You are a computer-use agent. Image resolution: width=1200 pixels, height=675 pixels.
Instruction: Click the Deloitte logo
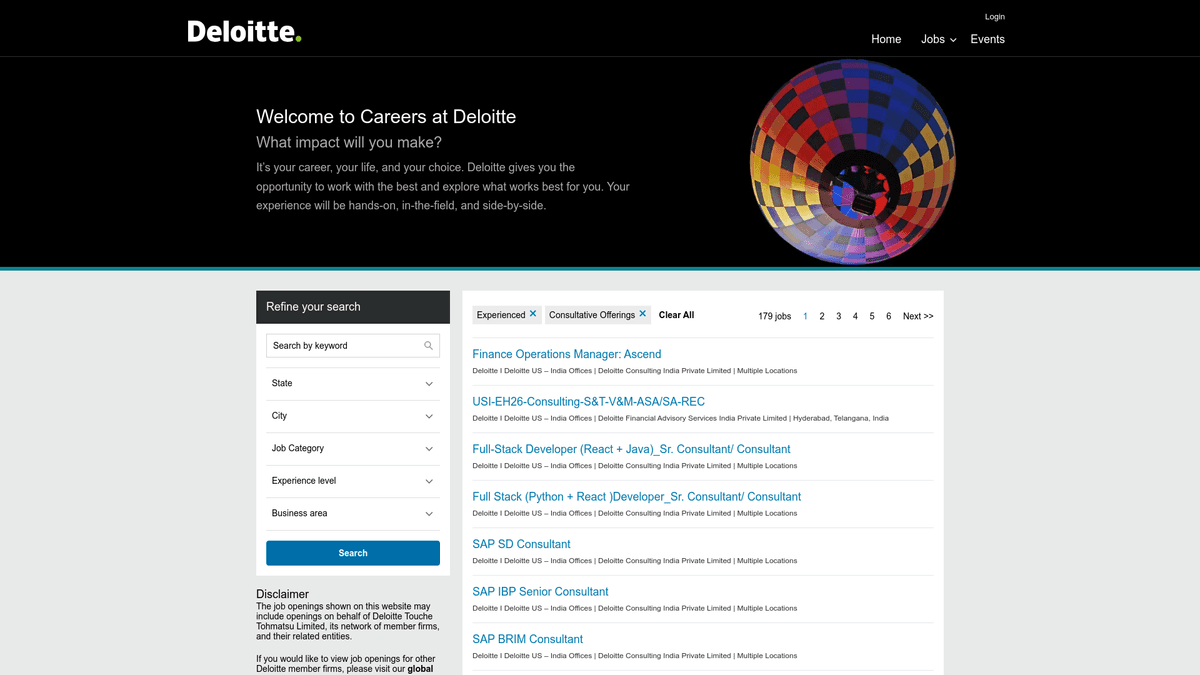pos(244,31)
